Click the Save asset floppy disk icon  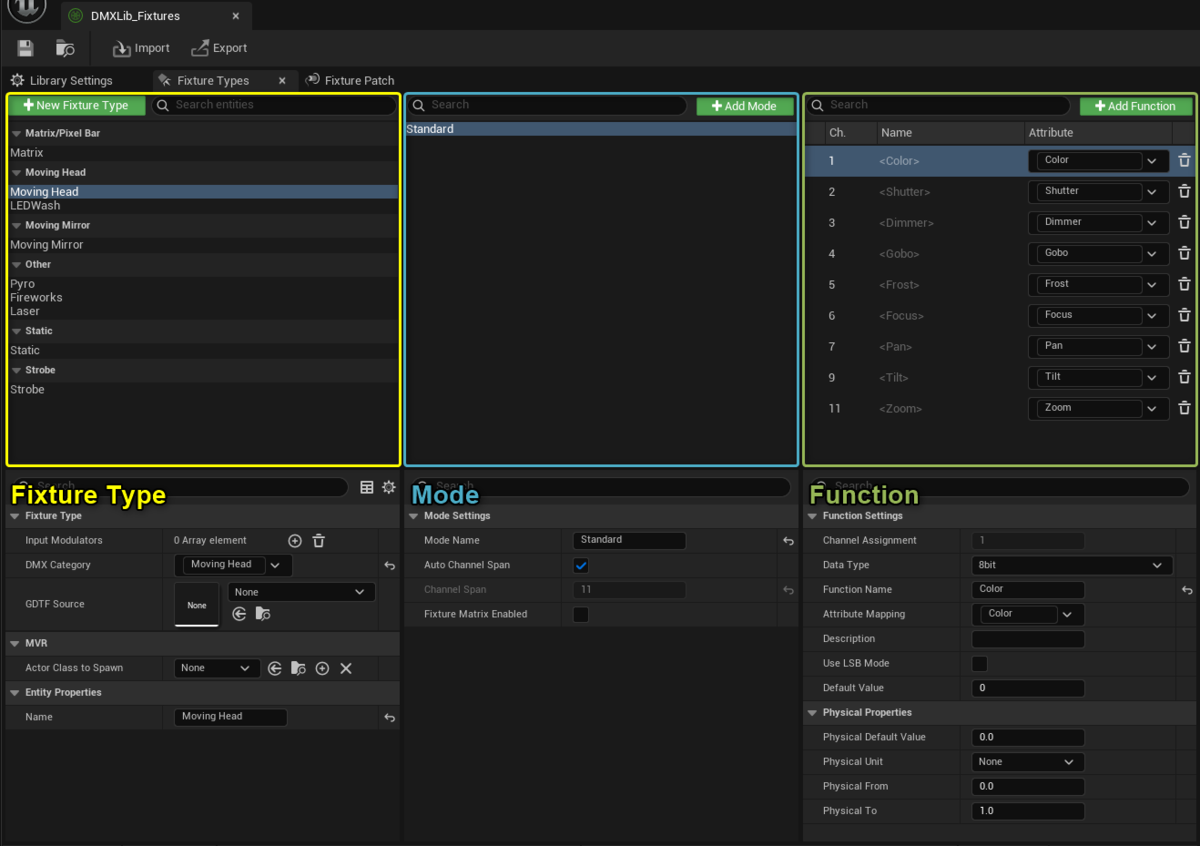[26, 48]
